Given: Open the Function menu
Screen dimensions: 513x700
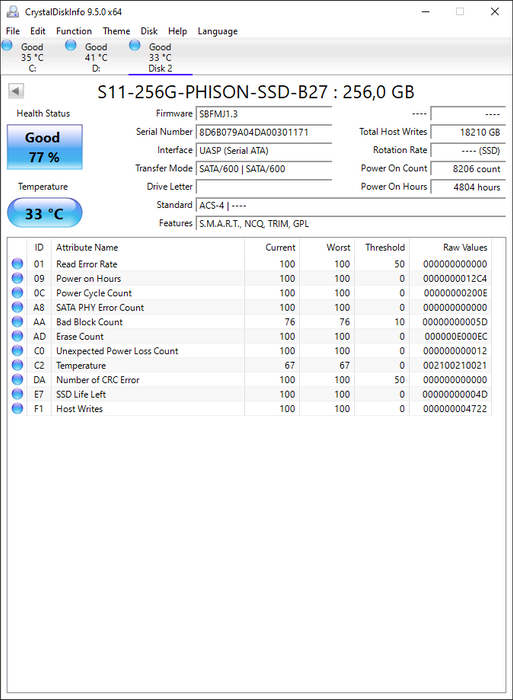Looking at the screenshot, I should (x=74, y=31).
